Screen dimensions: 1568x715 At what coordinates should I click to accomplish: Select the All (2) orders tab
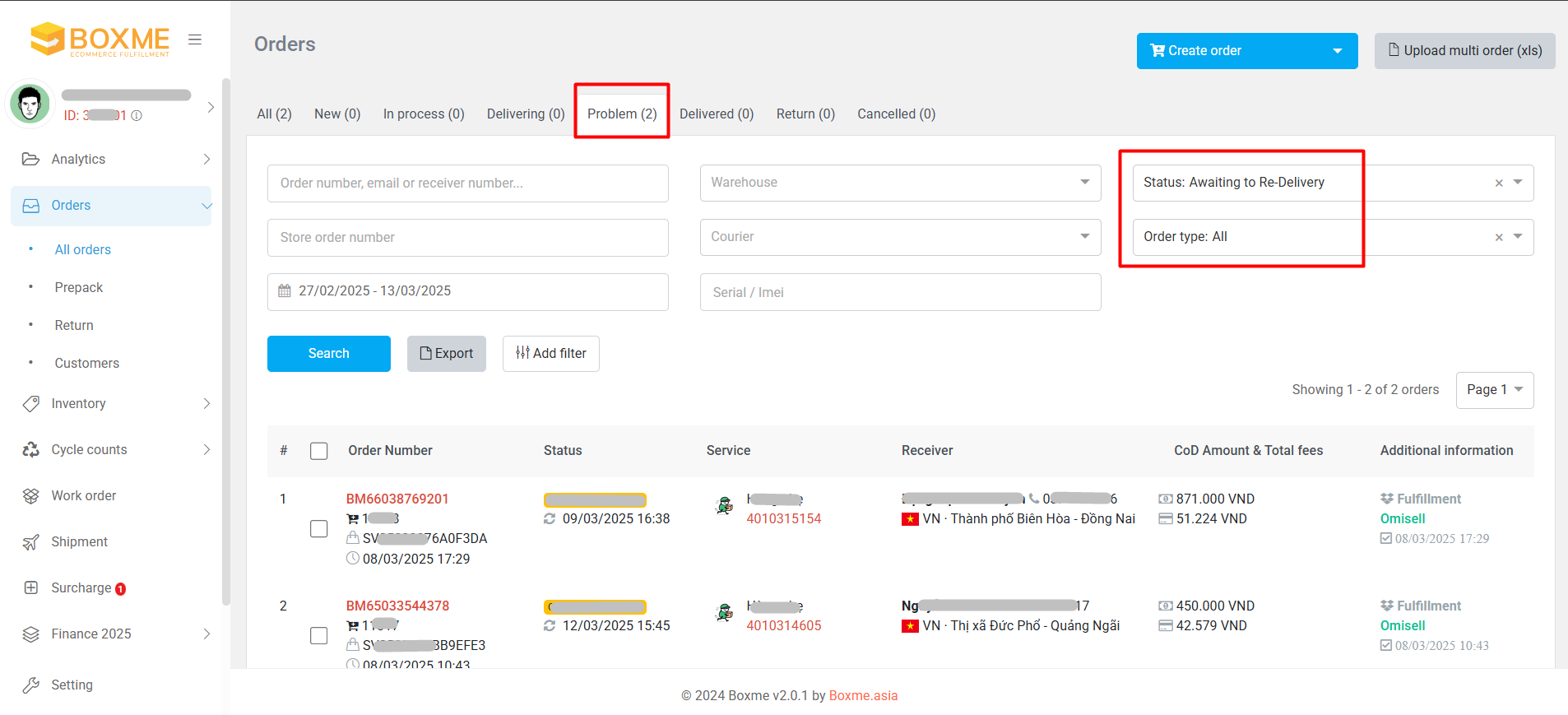click(x=274, y=114)
